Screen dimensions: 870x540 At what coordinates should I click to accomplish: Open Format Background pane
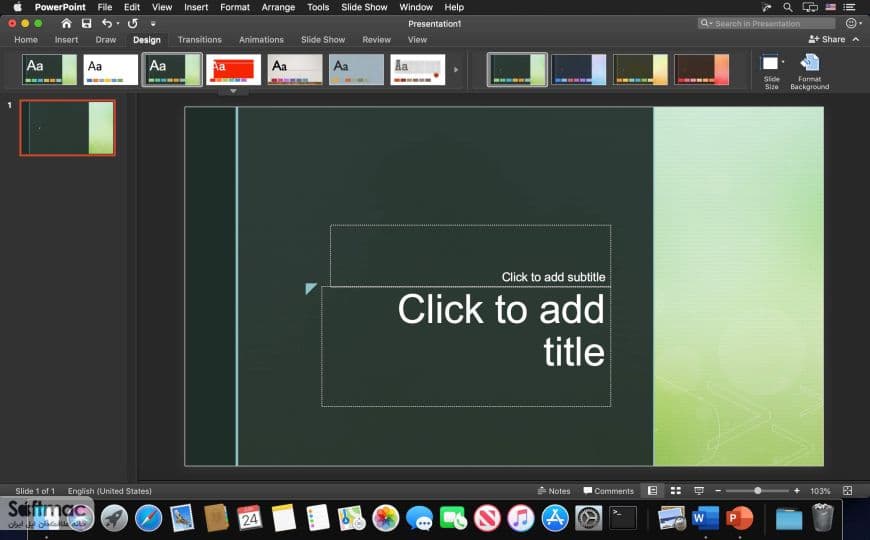coord(810,72)
